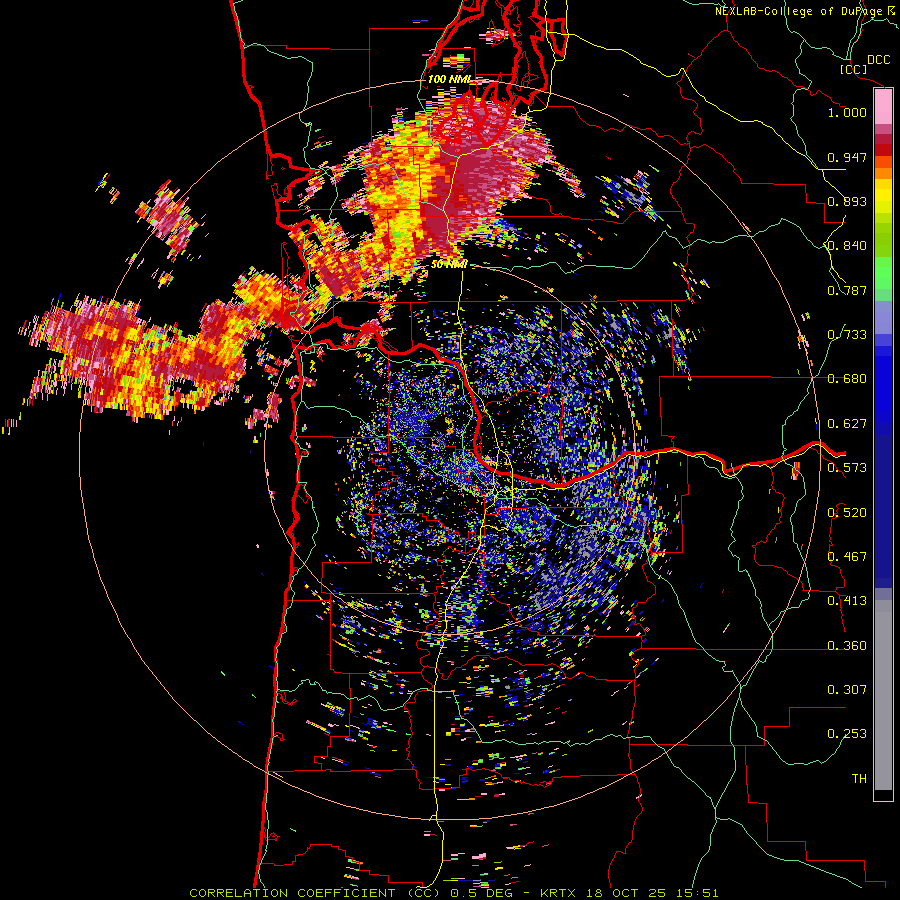The width and height of the screenshot is (900, 900).
Task: Click the CORRELATION COEFFICIENT (CC) caption text
Action: [315, 893]
